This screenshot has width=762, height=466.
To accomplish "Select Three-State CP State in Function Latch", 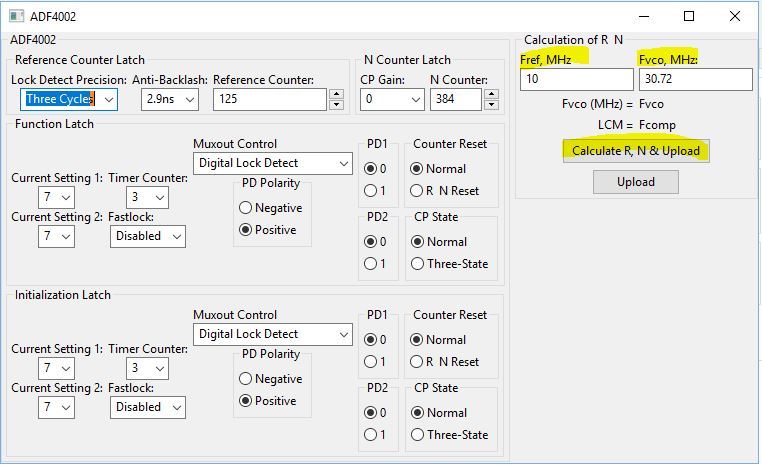I will point(450,263).
